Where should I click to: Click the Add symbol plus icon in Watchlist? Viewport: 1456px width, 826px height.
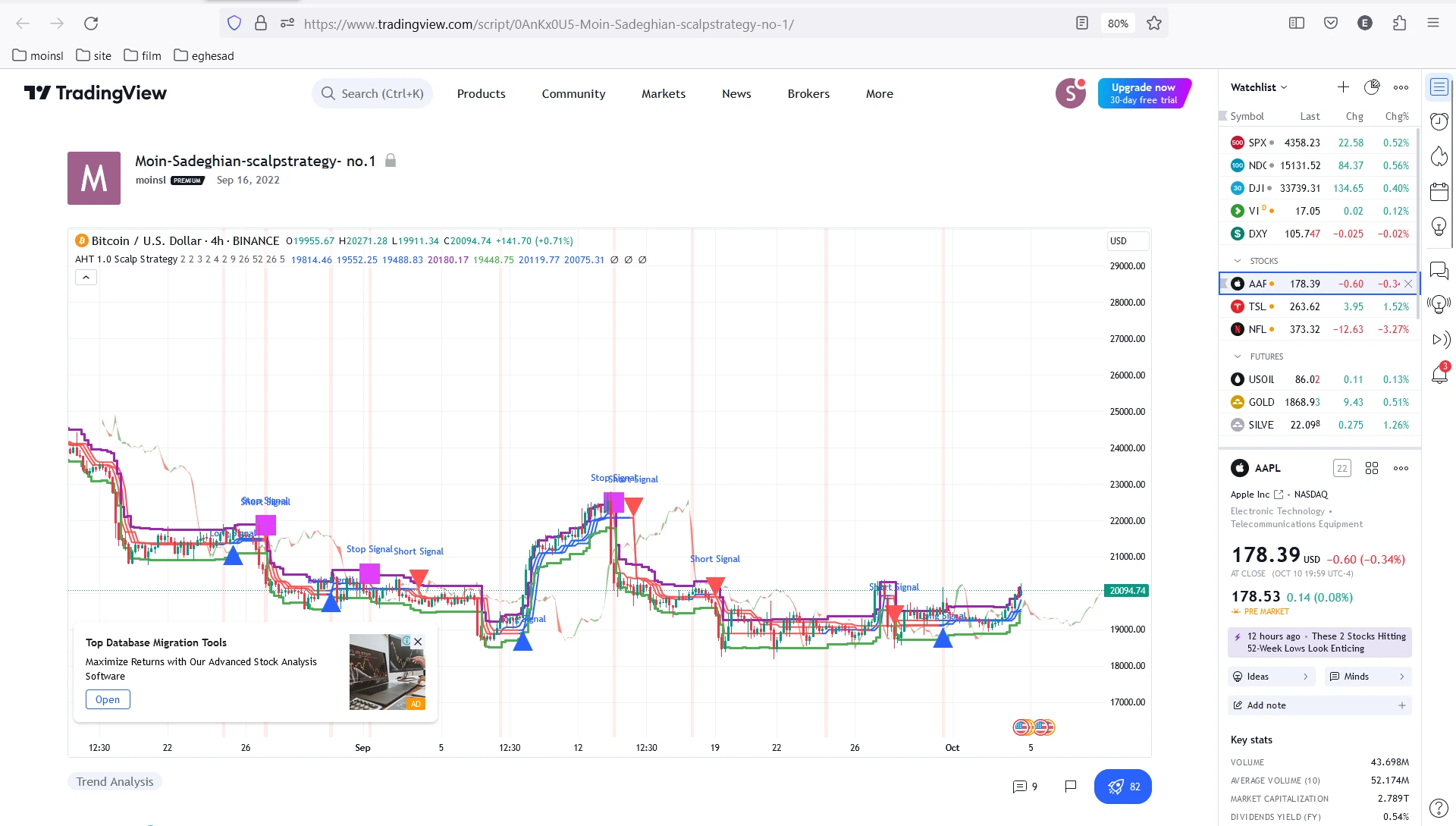click(x=1343, y=87)
